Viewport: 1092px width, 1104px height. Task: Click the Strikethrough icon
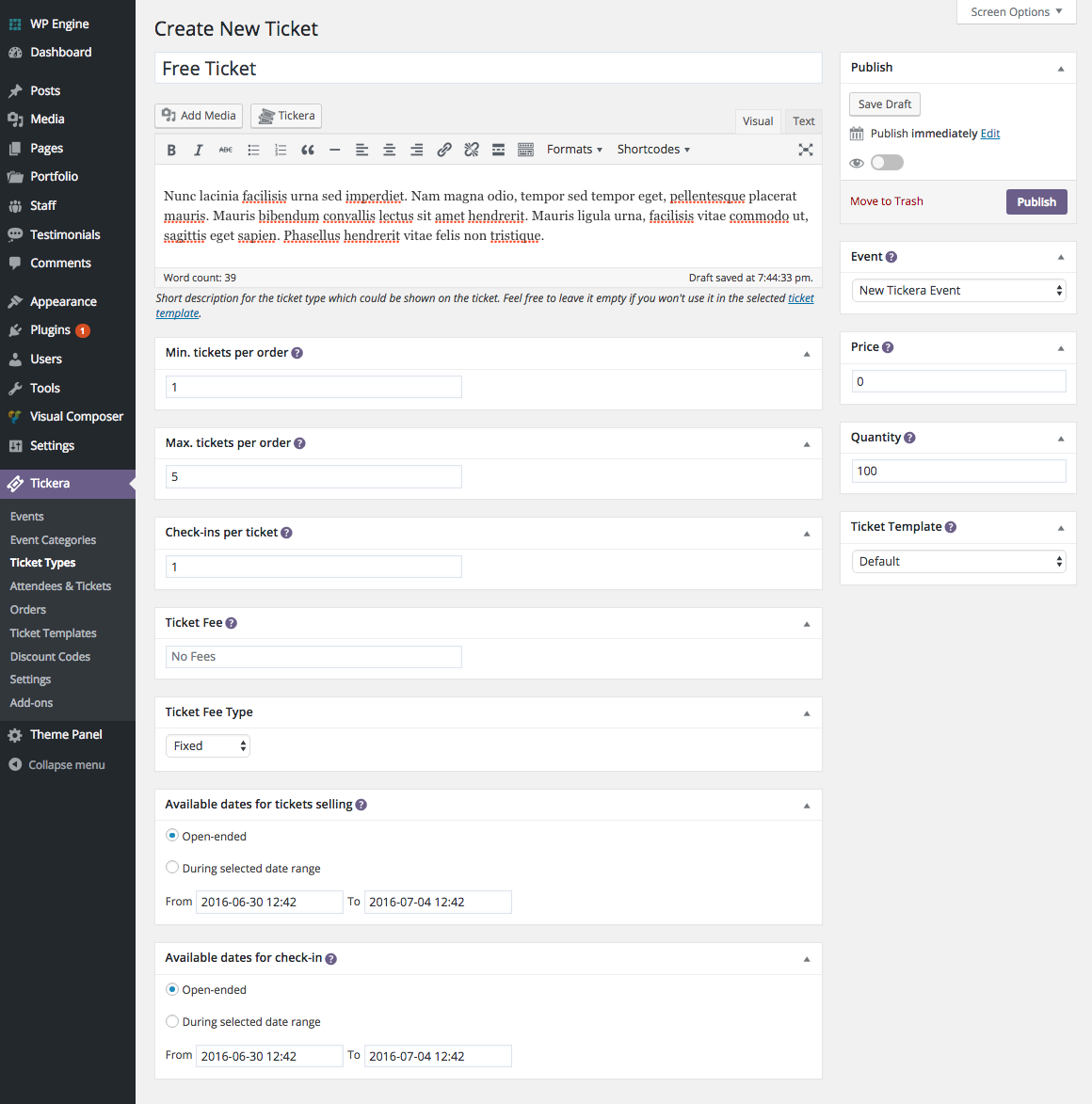coord(226,149)
